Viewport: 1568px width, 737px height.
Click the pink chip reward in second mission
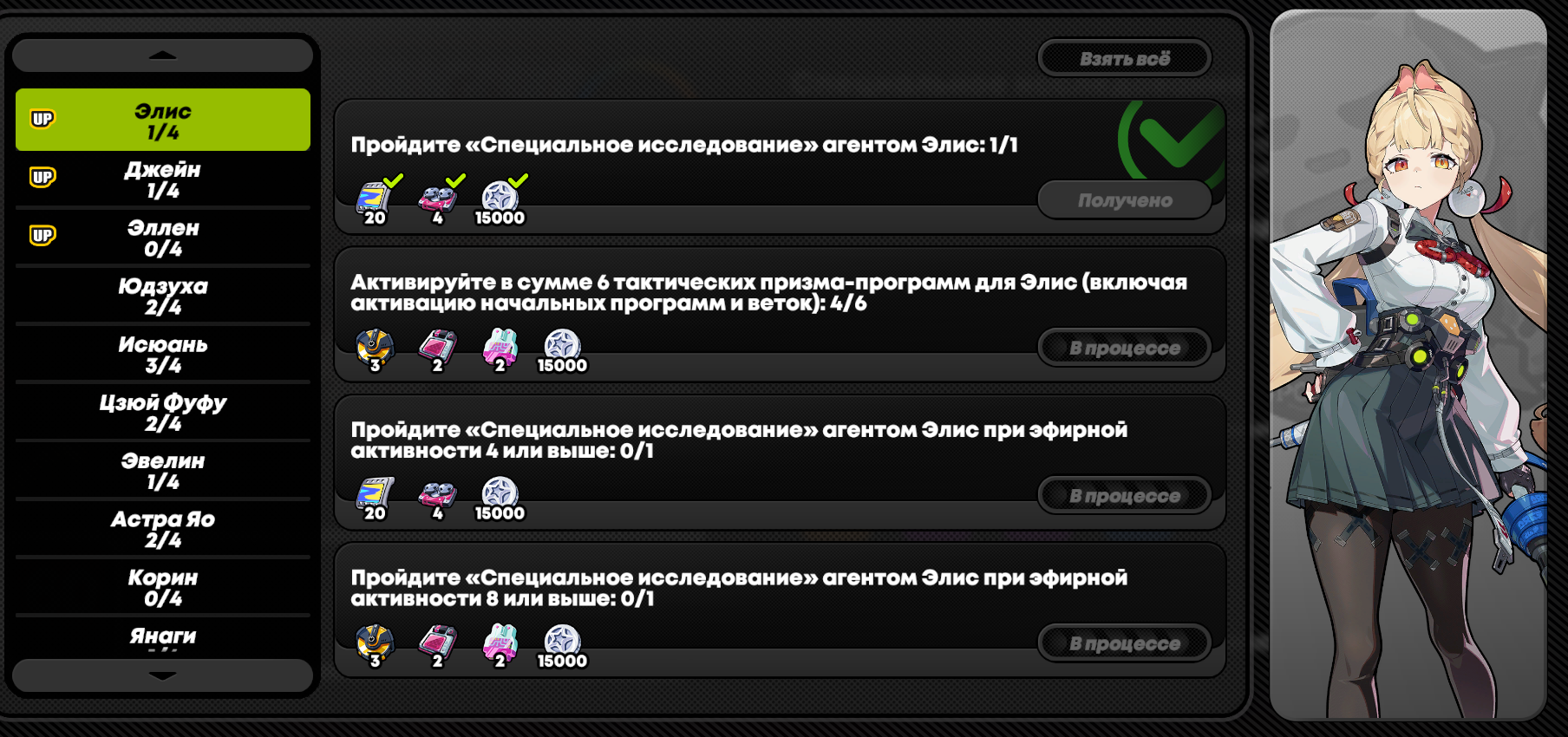point(437,349)
